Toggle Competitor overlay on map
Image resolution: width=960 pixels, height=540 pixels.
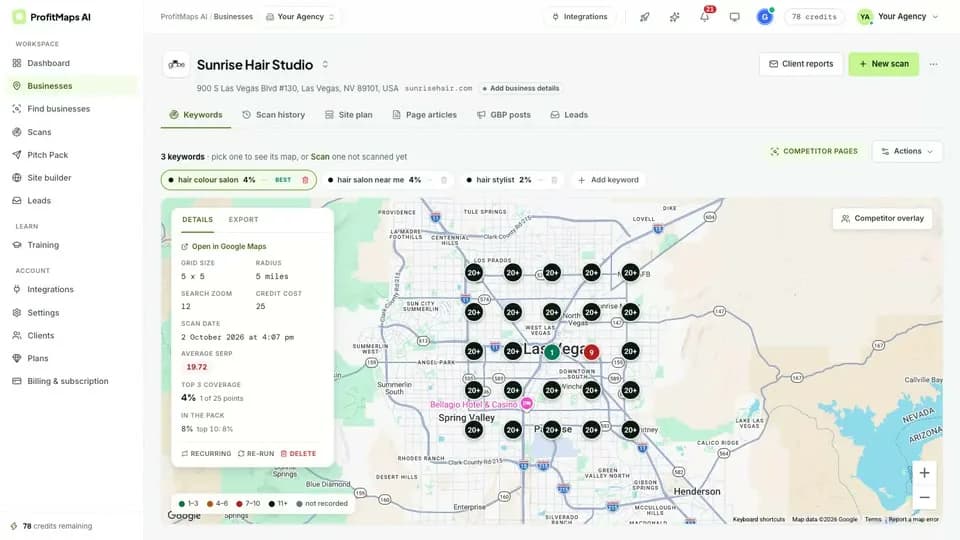[x=882, y=219]
